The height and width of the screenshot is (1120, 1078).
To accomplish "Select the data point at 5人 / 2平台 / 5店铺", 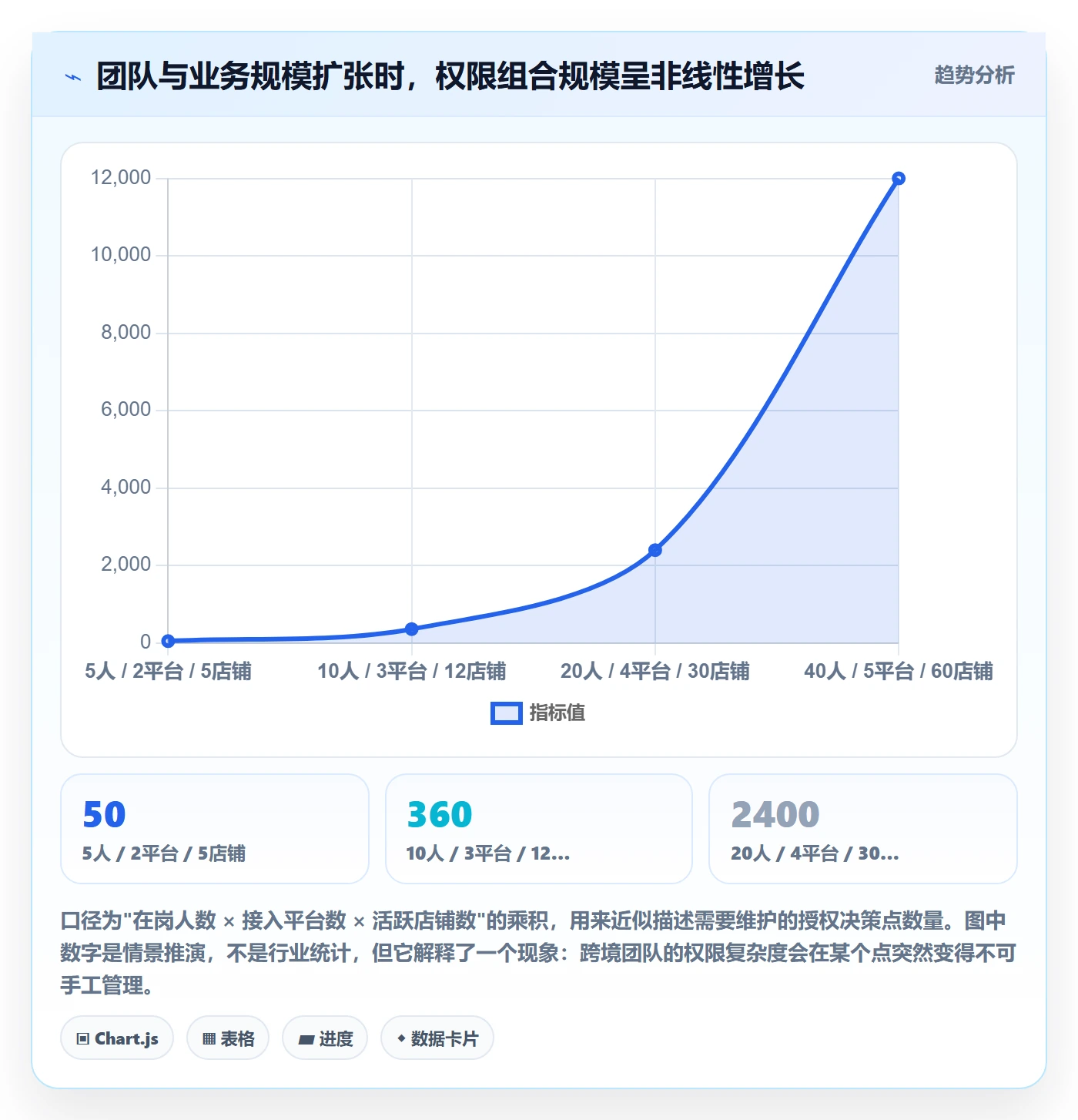I will (168, 641).
